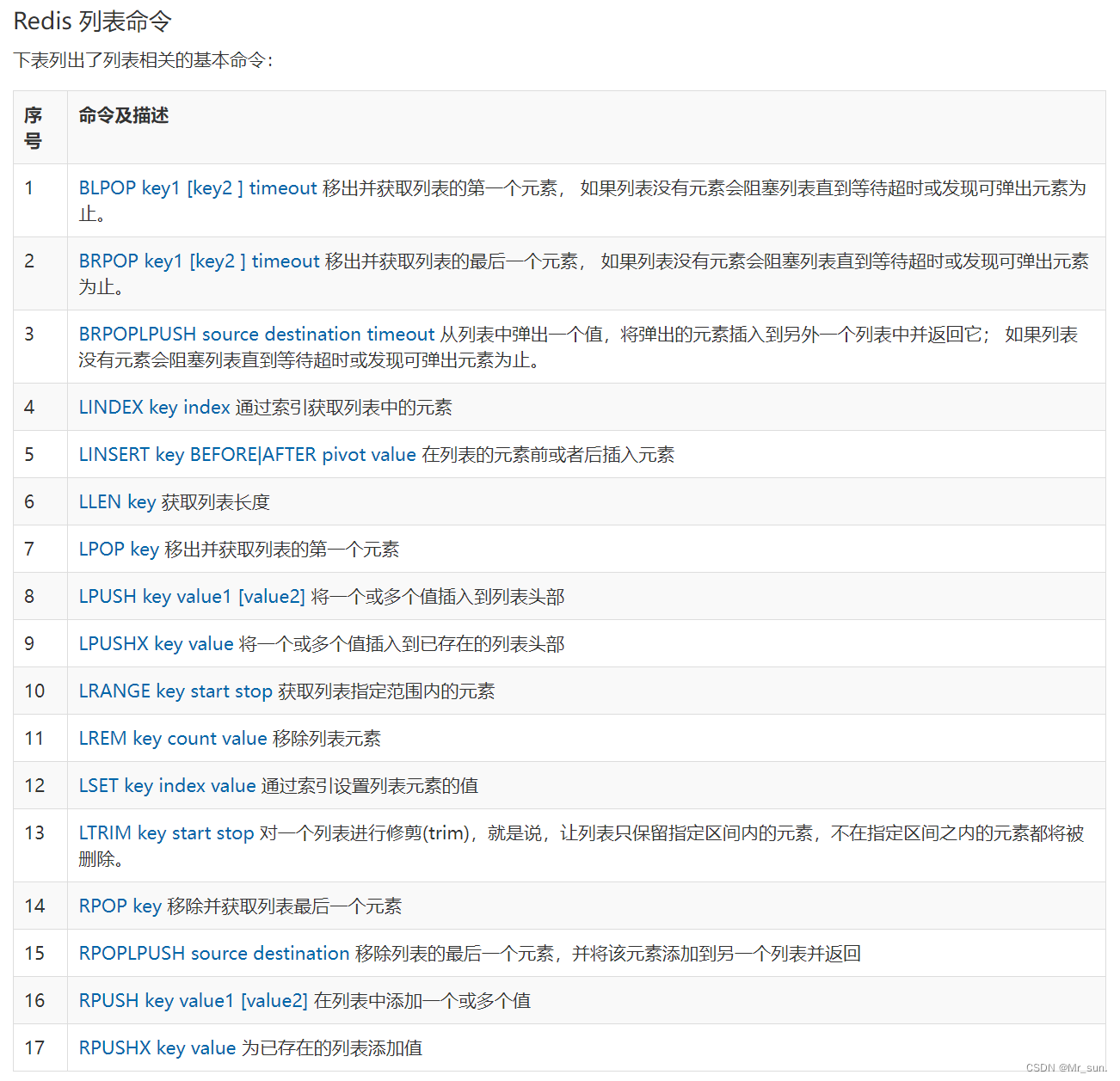Click description '获取列表长度'
The image size is (1120, 1081).
point(216,502)
